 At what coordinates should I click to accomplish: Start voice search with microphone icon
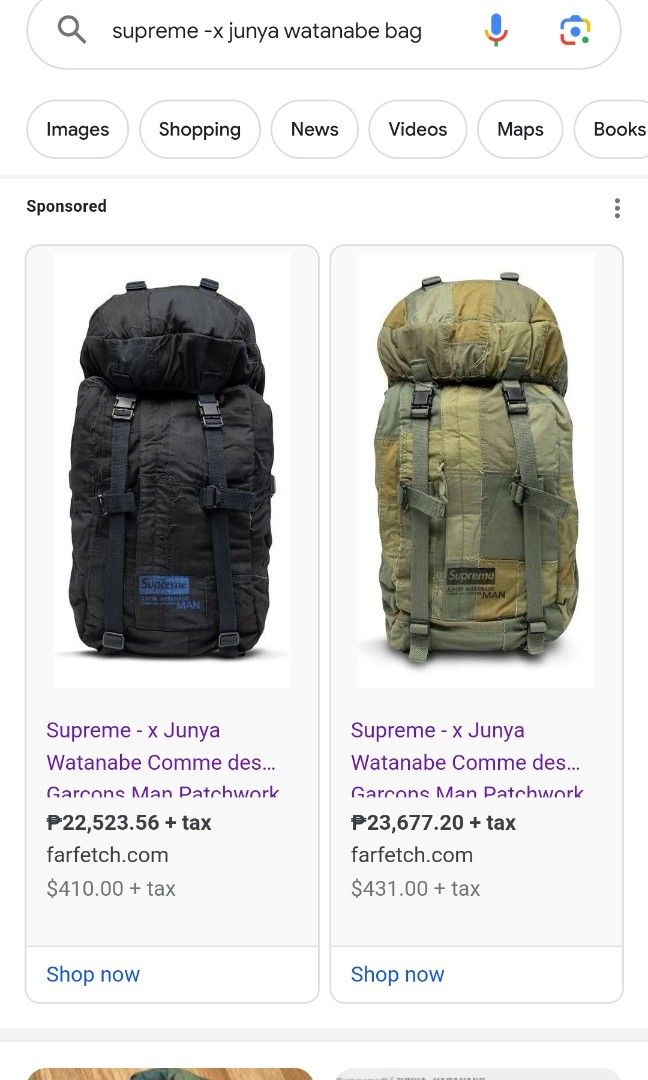coord(496,30)
